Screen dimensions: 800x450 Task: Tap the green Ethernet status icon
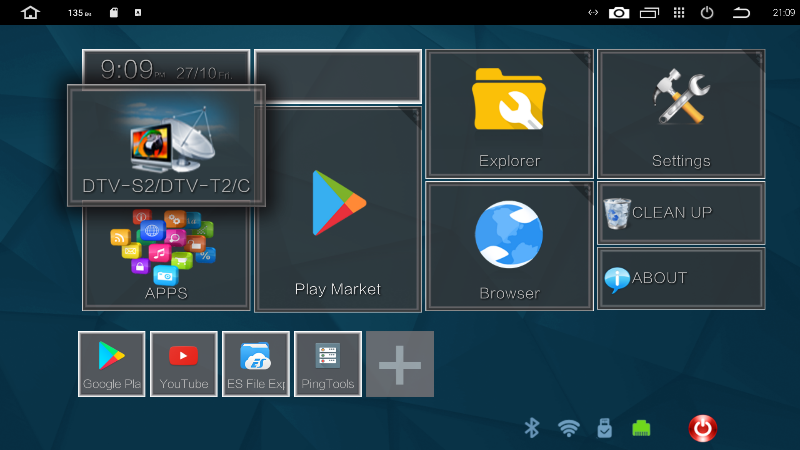pyautogui.click(x=641, y=429)
